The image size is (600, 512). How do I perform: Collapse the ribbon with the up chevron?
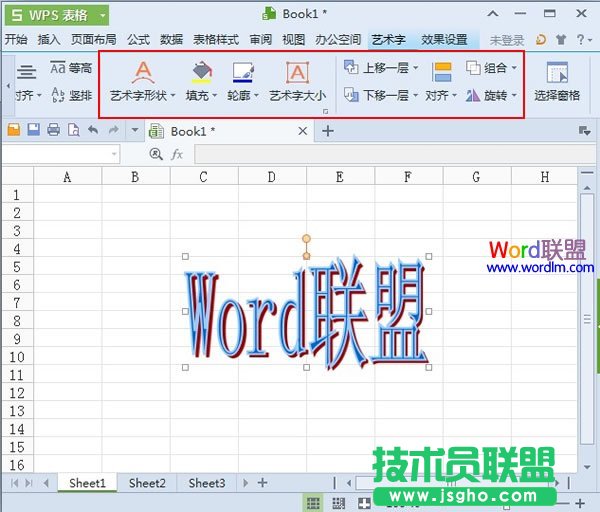coord(493,14)
